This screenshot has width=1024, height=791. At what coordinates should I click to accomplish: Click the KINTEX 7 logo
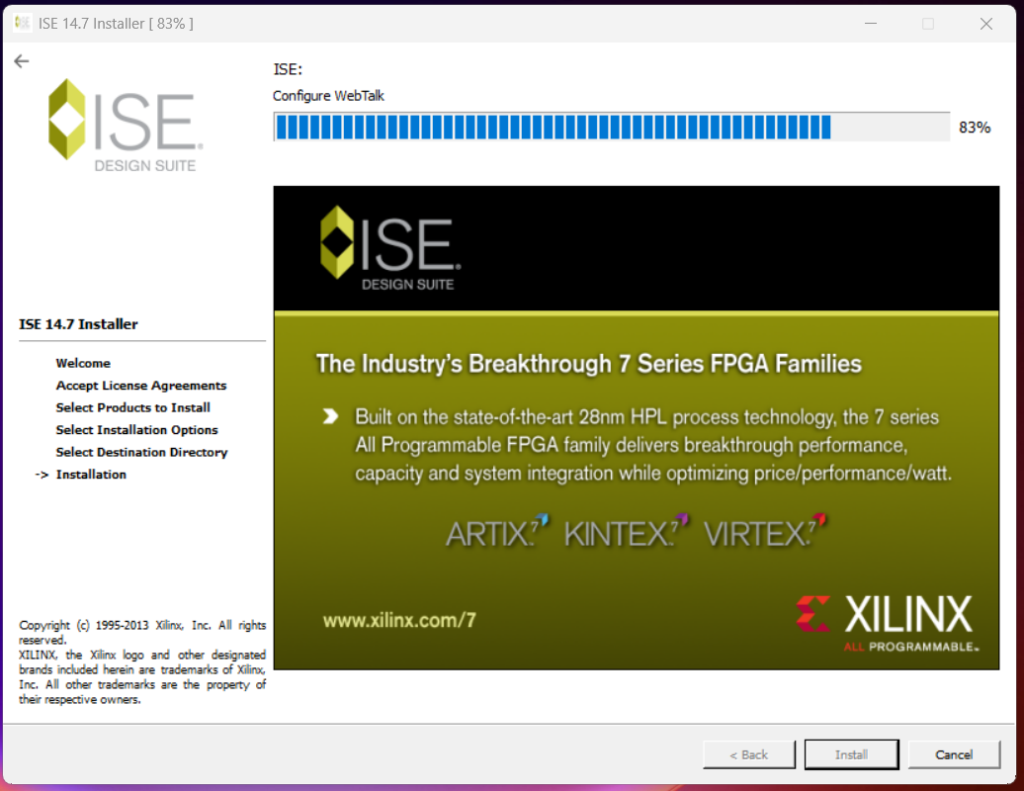tap(626, 532)
